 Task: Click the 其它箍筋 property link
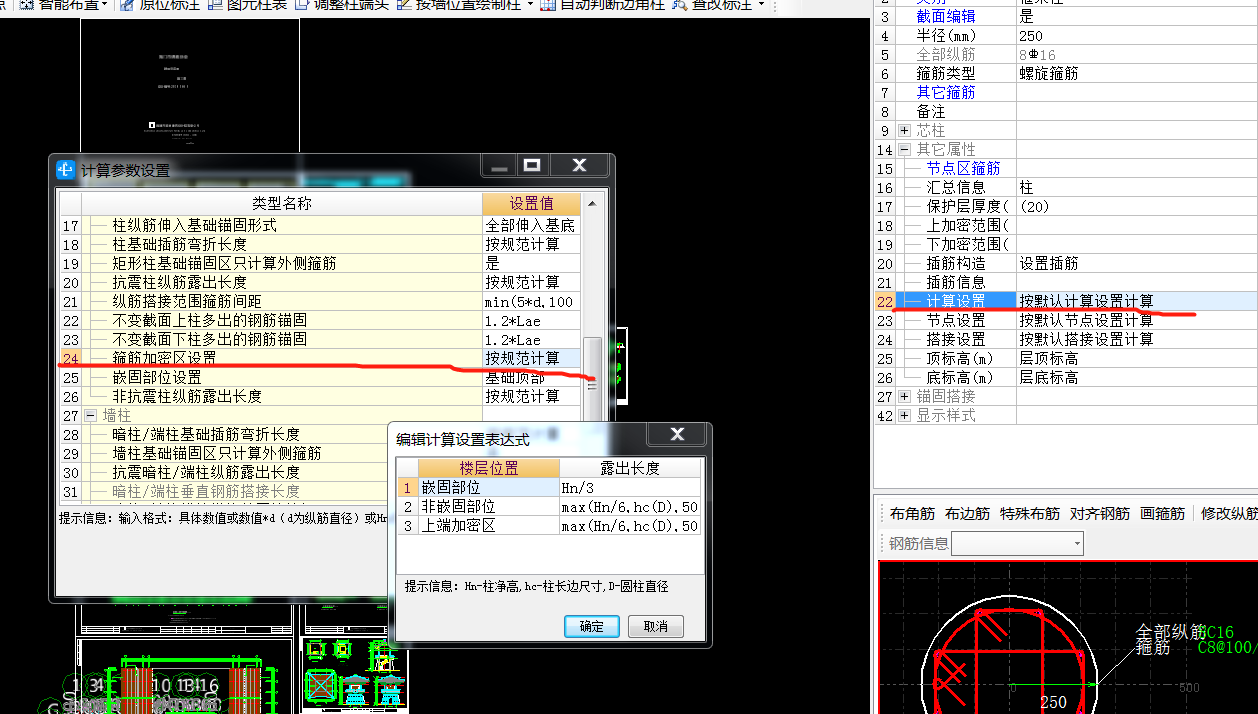coord(946,92)
